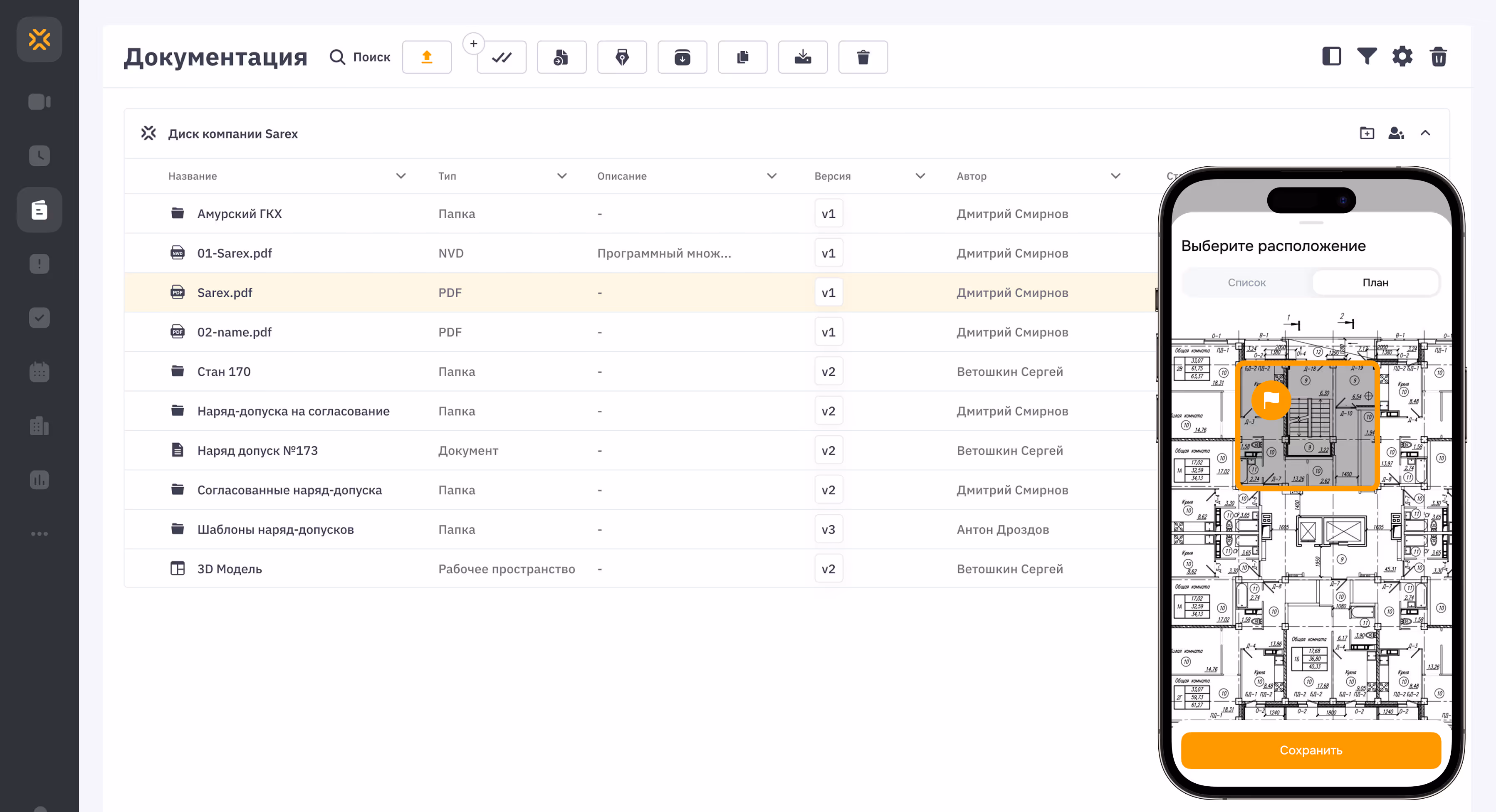Open the Тип column dropdown arrow
Screen dimensions: 1496x812
coord(561,176)
